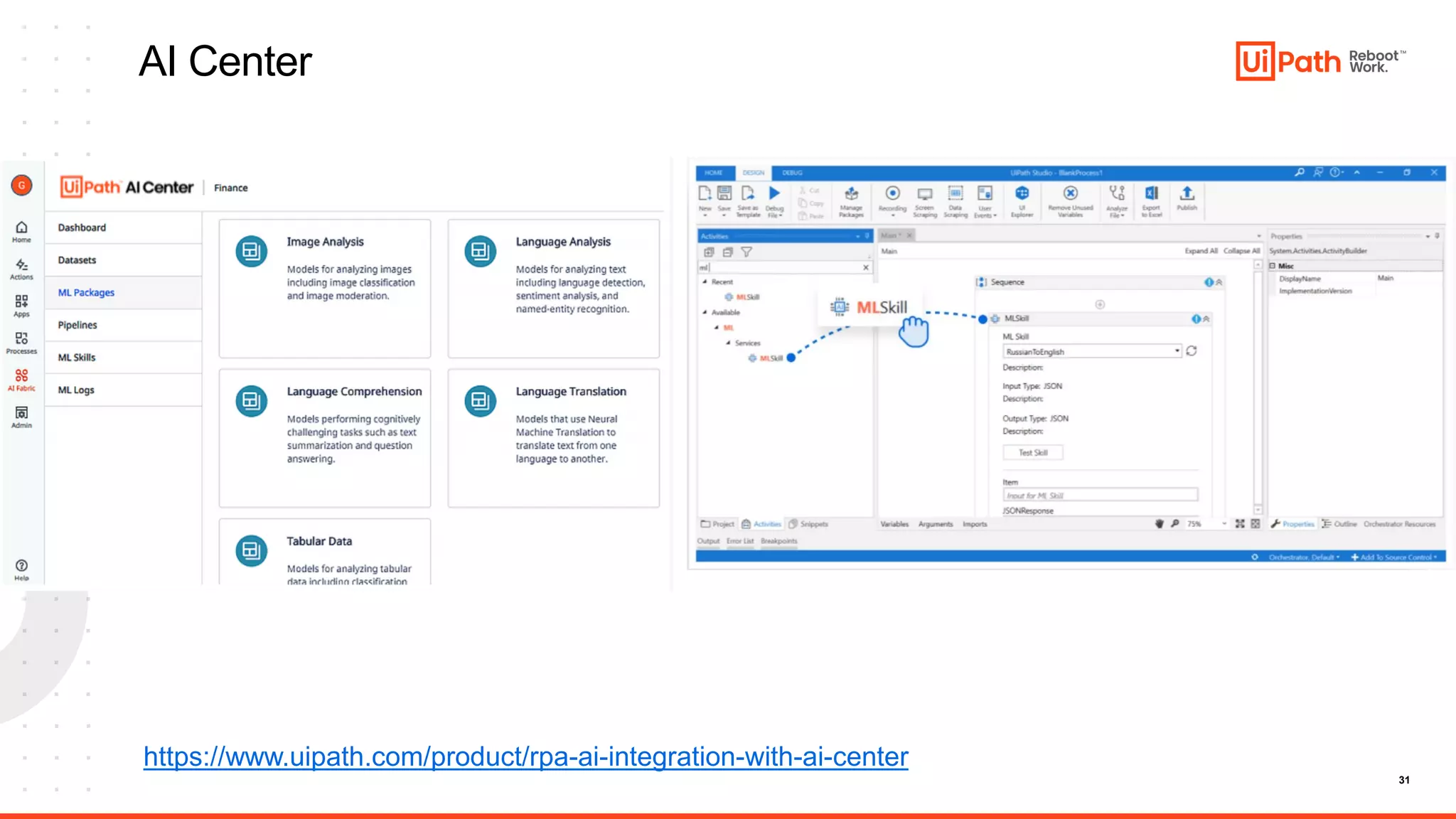Image resolution: width=1456 pixels, height=819 pixels.
Task: Launch Screen Scraping from the ribbon
Action: (925, 201)
